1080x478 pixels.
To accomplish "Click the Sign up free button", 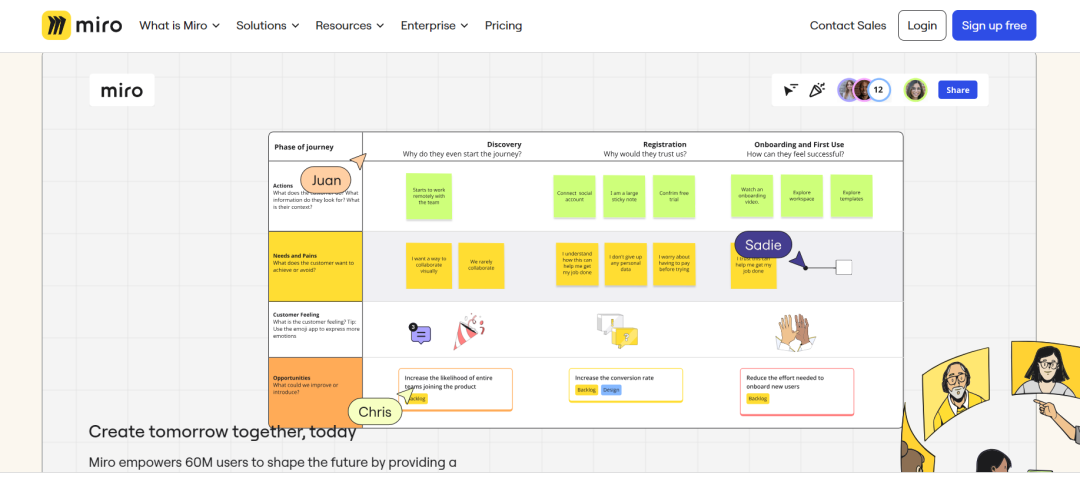I will click(994, 25).
